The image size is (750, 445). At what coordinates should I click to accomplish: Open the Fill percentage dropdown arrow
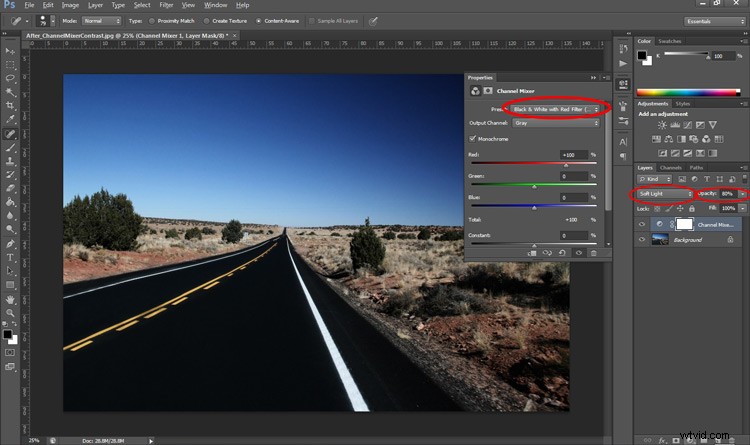coord(742,209)
